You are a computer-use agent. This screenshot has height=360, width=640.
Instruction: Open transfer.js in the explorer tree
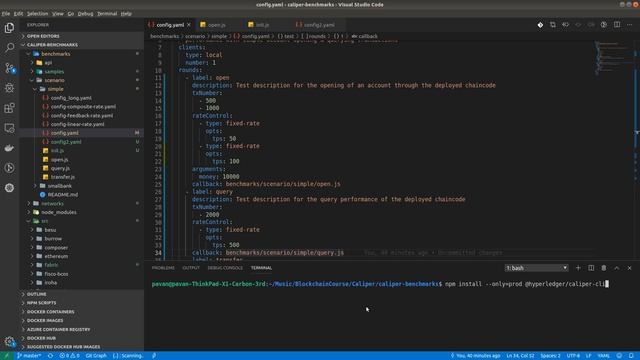(62, 177)
